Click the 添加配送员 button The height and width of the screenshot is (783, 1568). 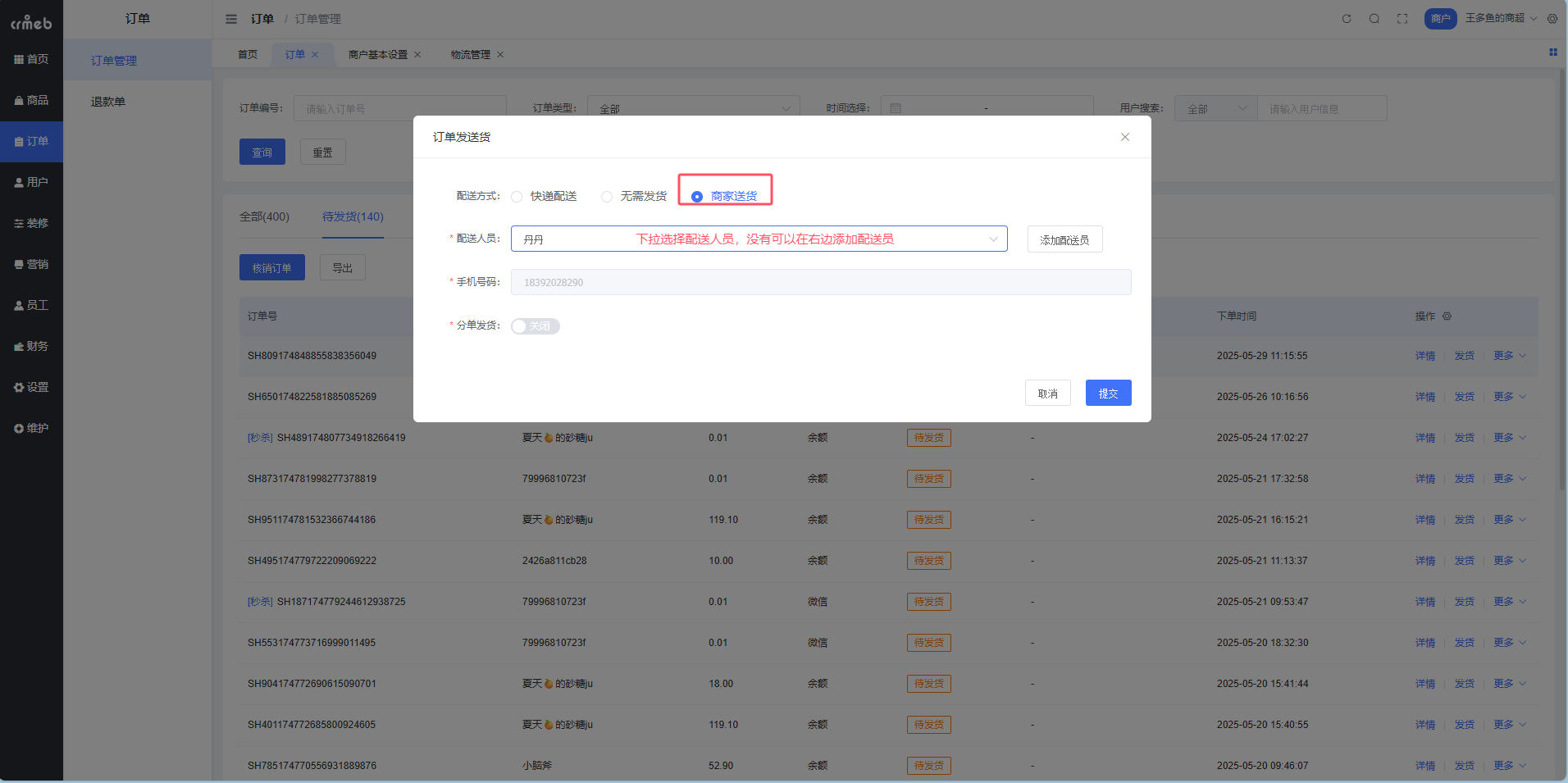tap(1064, 239)
